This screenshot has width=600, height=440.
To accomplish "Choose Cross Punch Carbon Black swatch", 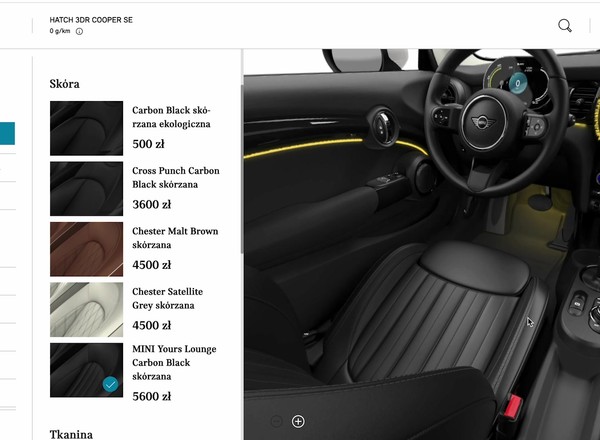I will [86, 189].
